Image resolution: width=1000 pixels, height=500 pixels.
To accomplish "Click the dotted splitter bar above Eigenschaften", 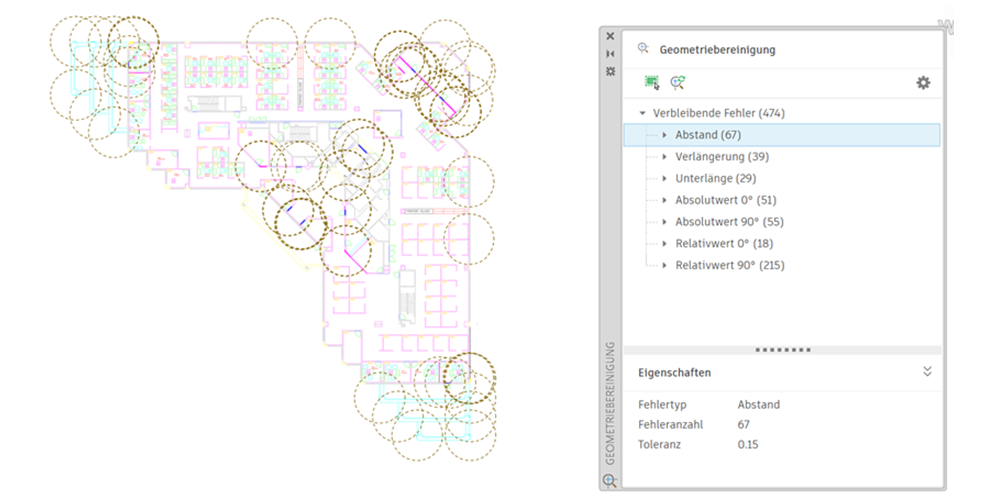I will coord(781,350).
